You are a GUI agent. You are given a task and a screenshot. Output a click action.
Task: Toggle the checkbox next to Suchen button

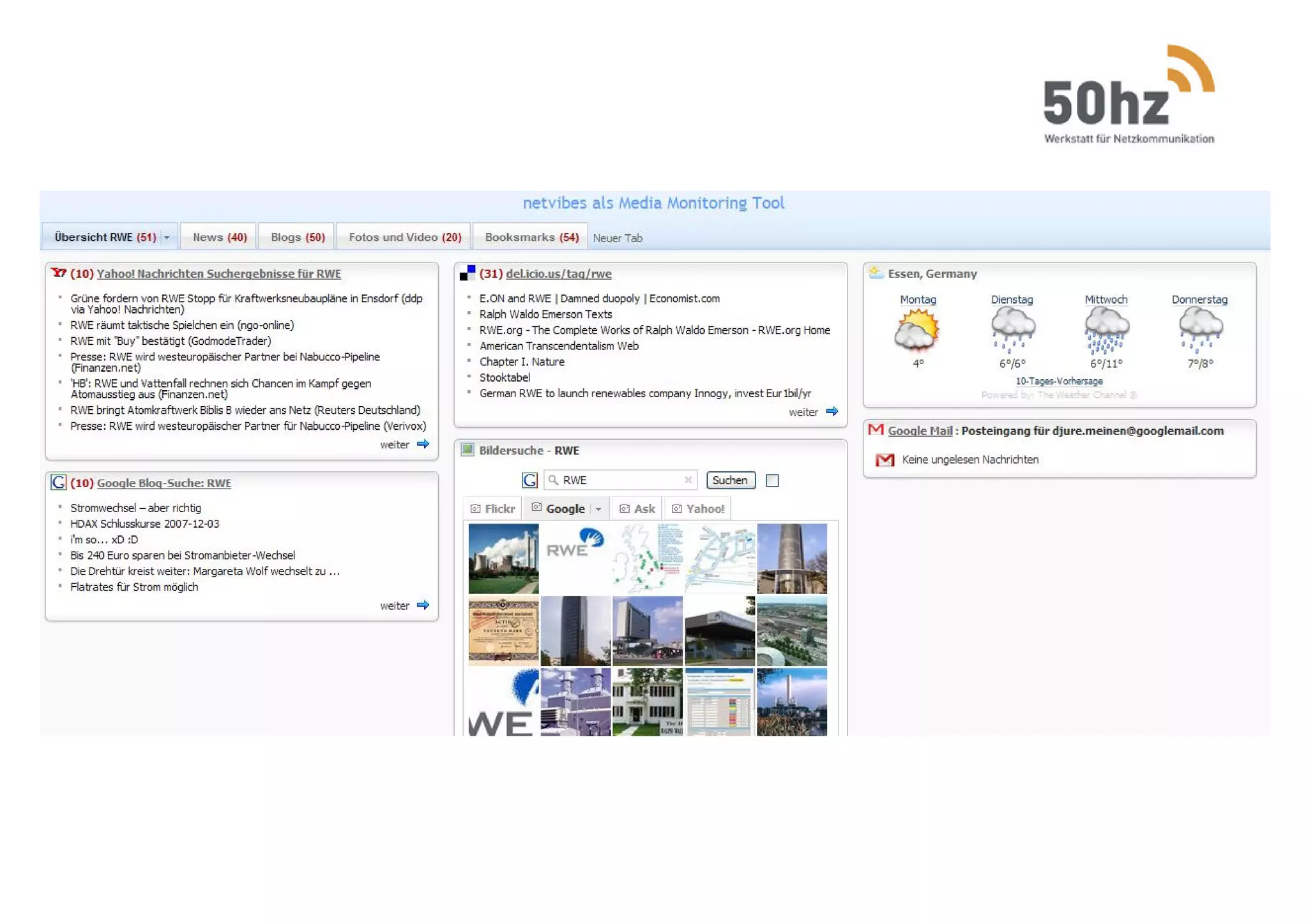tap(772, 480)
